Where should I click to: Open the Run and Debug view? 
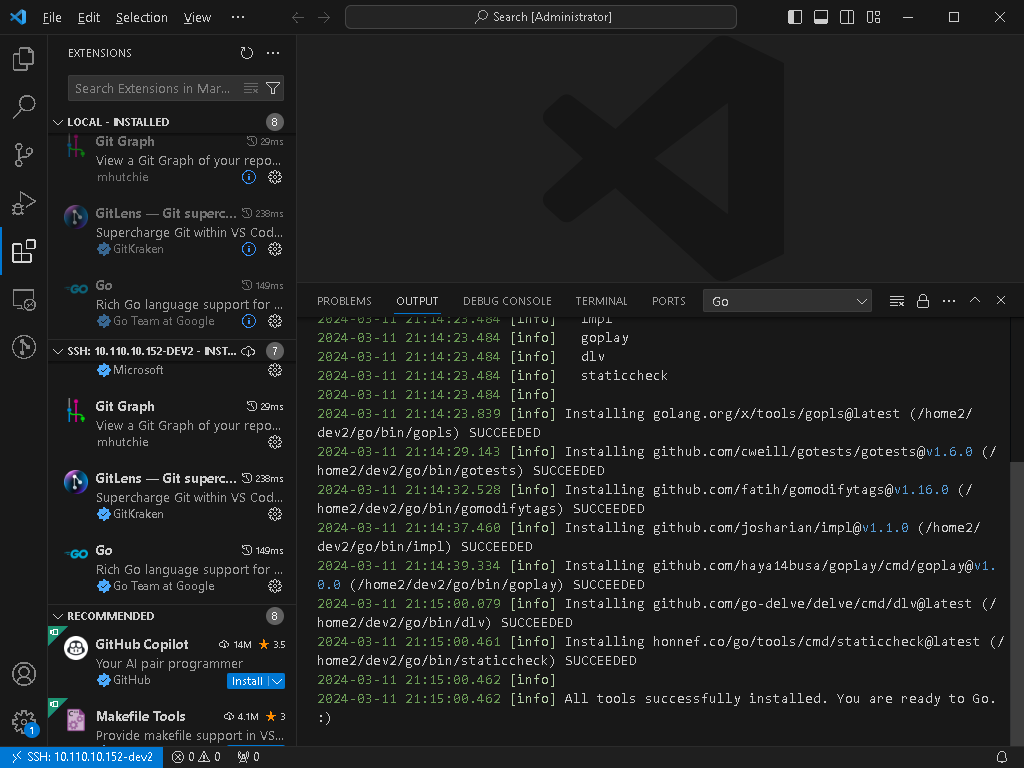coord(24,203)
